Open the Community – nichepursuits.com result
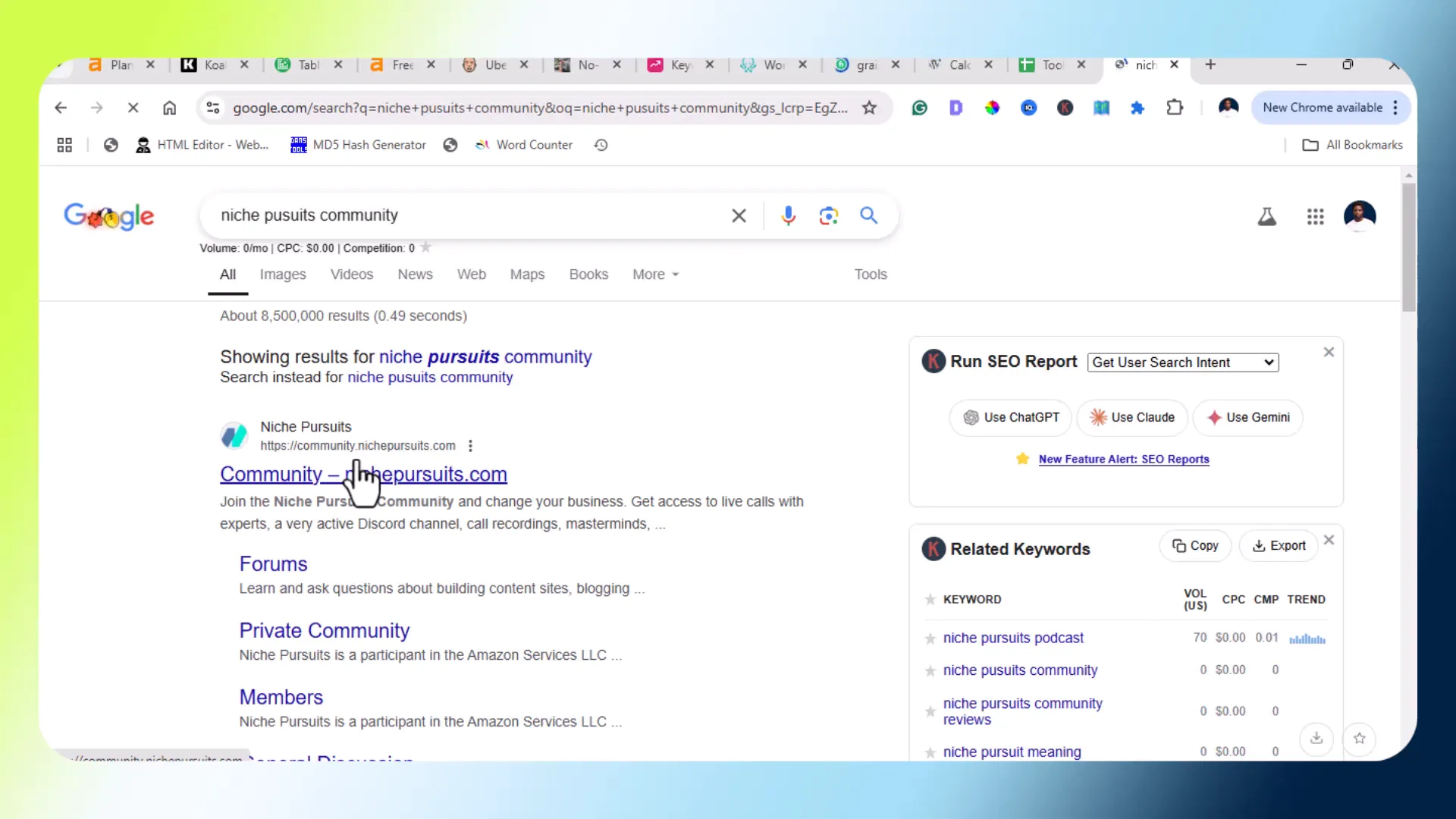 pyautogui.click(x=363, y=475)
